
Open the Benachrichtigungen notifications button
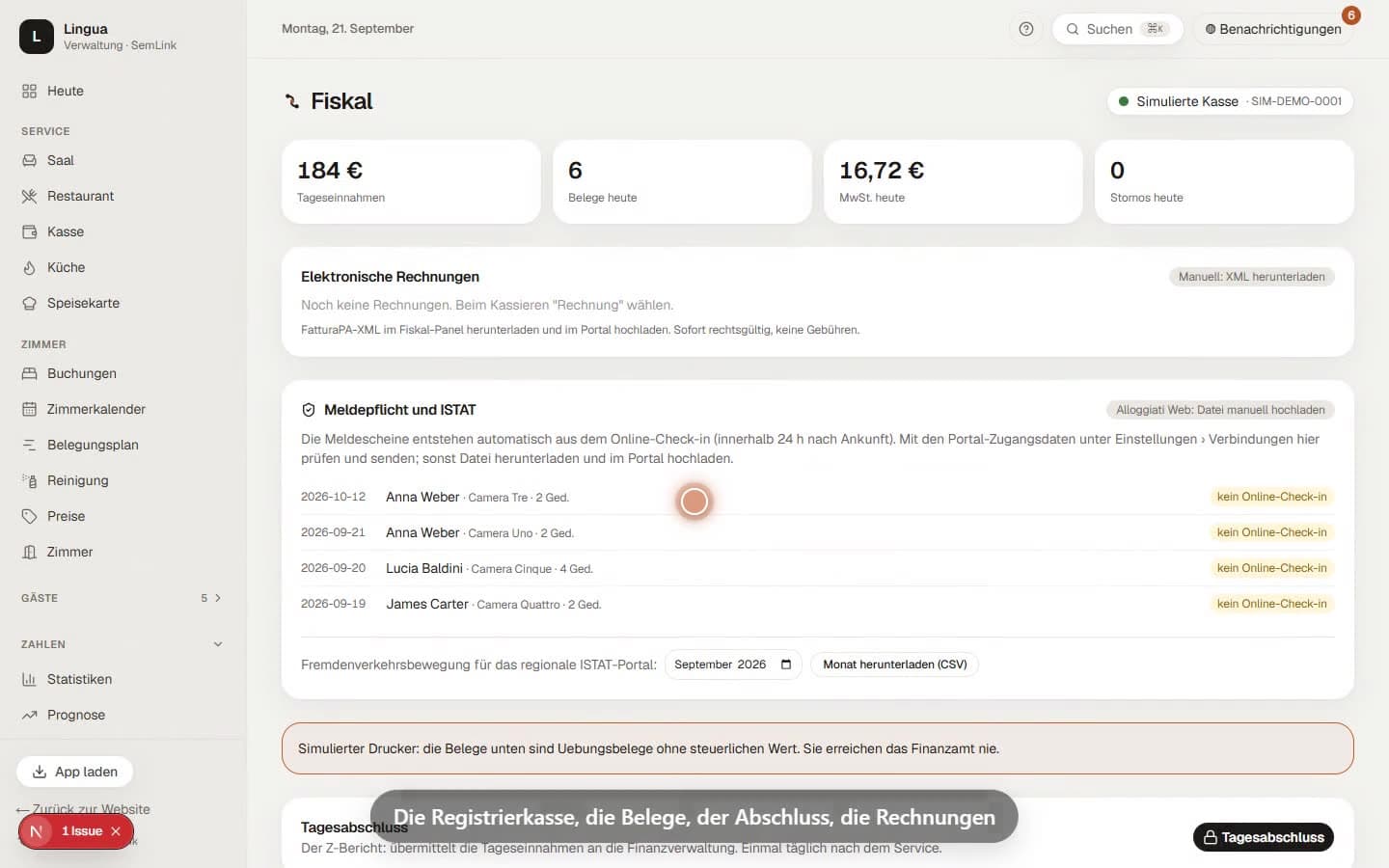point(1273,29)
